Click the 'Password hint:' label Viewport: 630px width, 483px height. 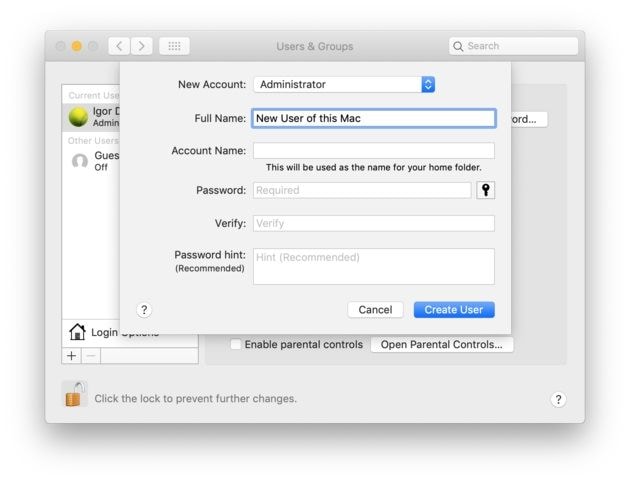tap(210, 255)
